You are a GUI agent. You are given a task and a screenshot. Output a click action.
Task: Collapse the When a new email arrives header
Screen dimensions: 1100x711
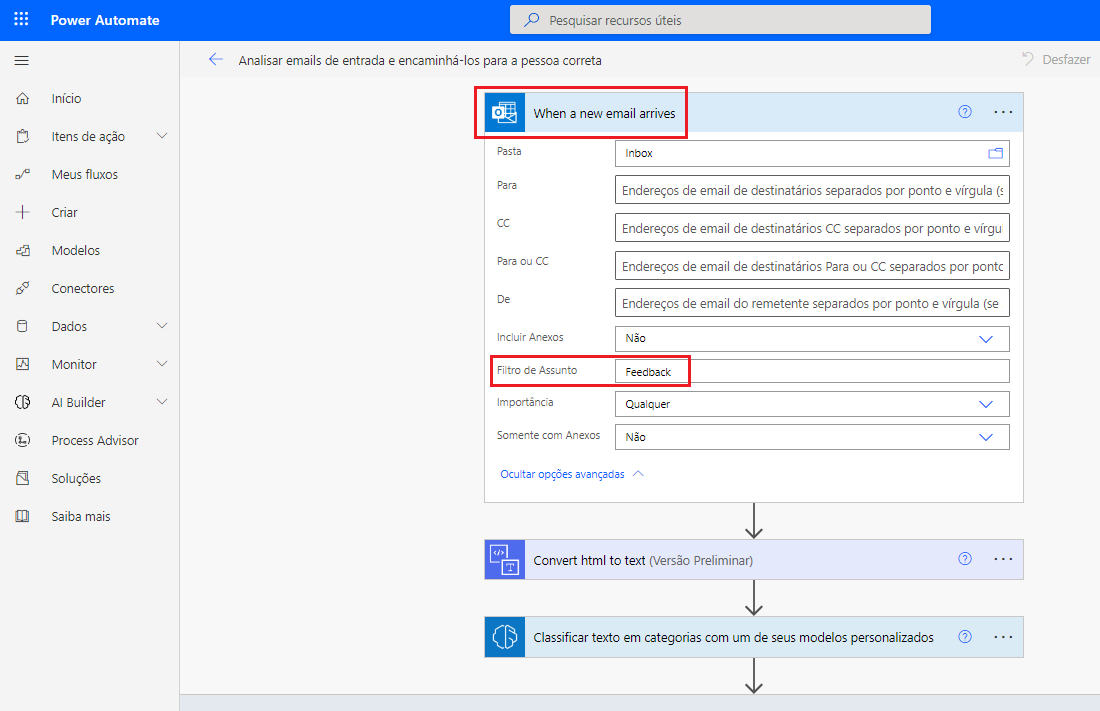pyautogui.click(x=754, y=112)
